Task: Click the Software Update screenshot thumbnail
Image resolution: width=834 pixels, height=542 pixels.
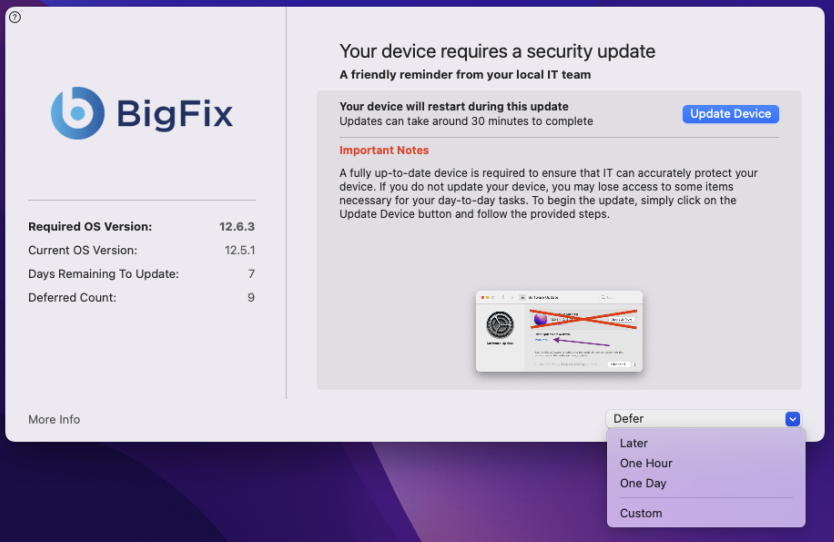Action: coord(559,331)
